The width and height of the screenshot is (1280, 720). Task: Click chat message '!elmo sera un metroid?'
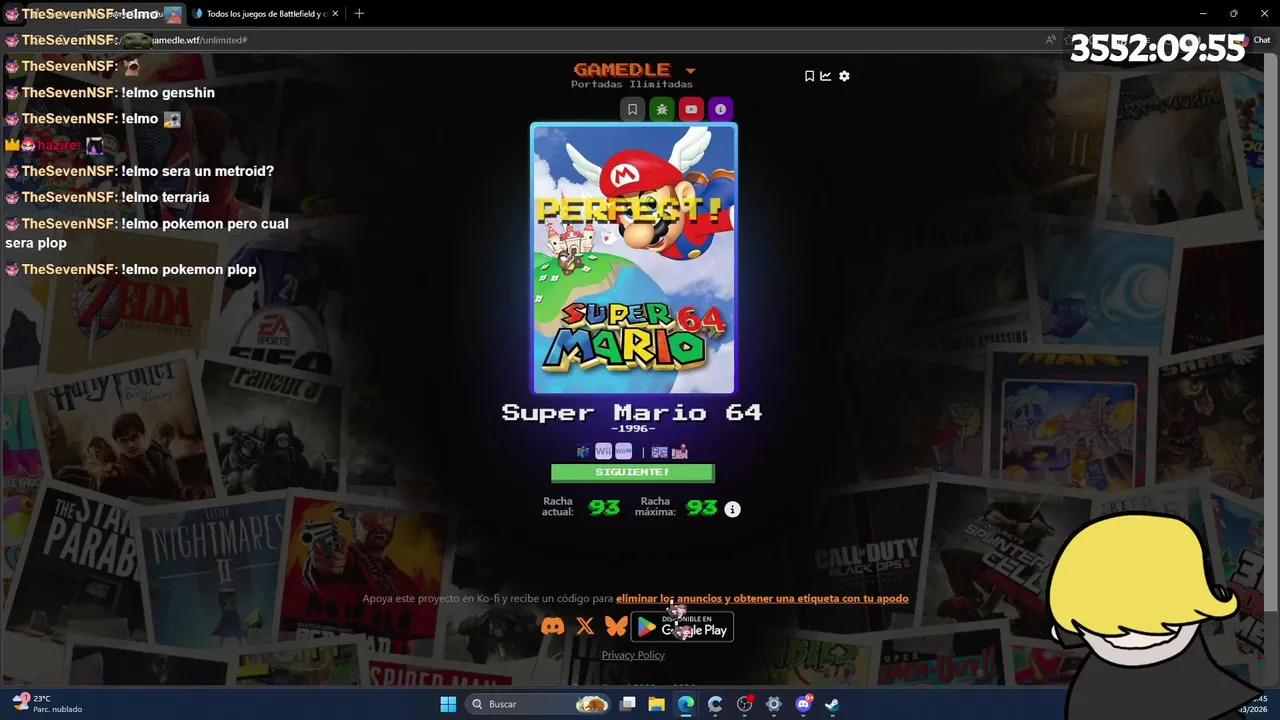[197, 171]
